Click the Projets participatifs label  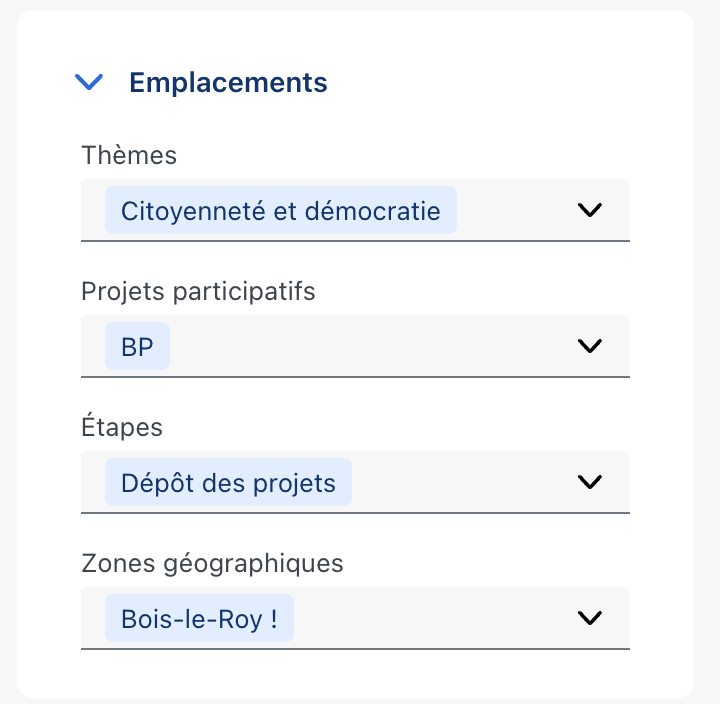coord(198,292)
